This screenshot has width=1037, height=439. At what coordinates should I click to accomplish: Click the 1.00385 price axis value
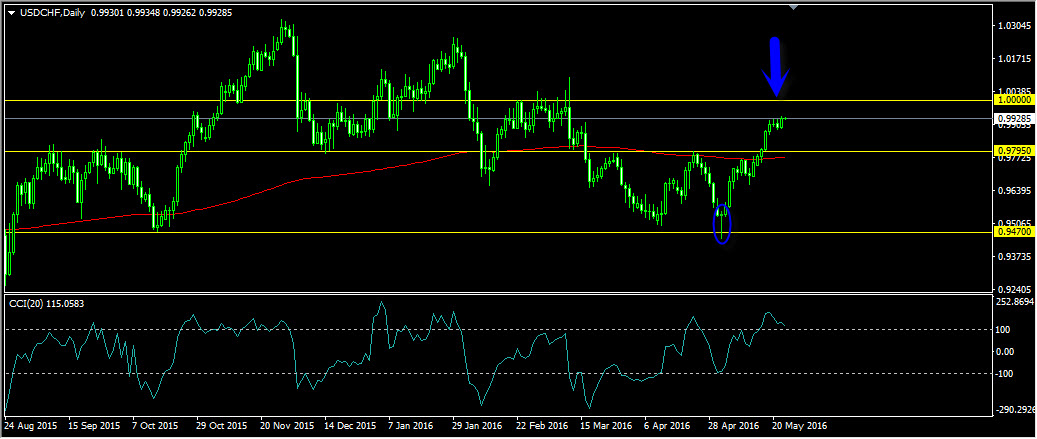(x=1015, y=91)
